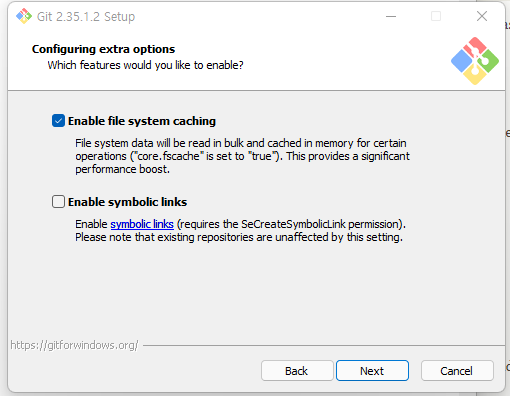510x396 pixels.
Task: Click the disabled maximize window icon
Action: [436, 16]
